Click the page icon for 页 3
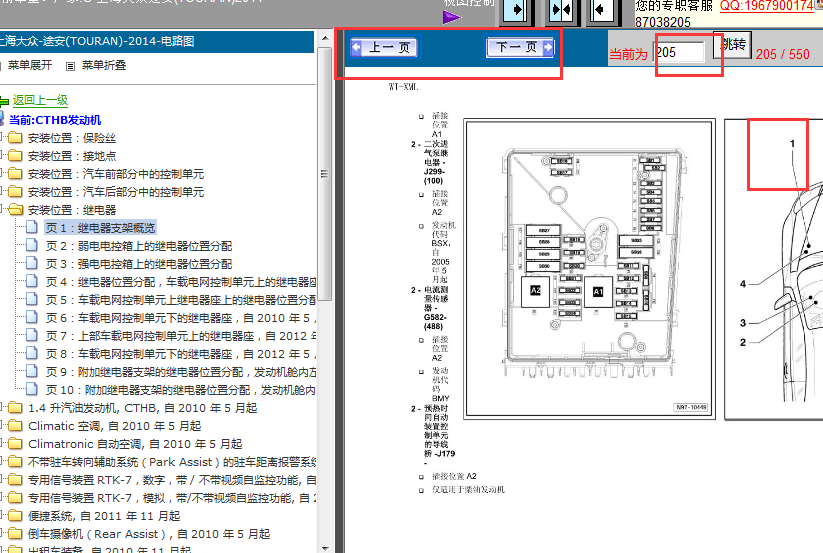This screenshot has height=553, width=823. [32, 263]
